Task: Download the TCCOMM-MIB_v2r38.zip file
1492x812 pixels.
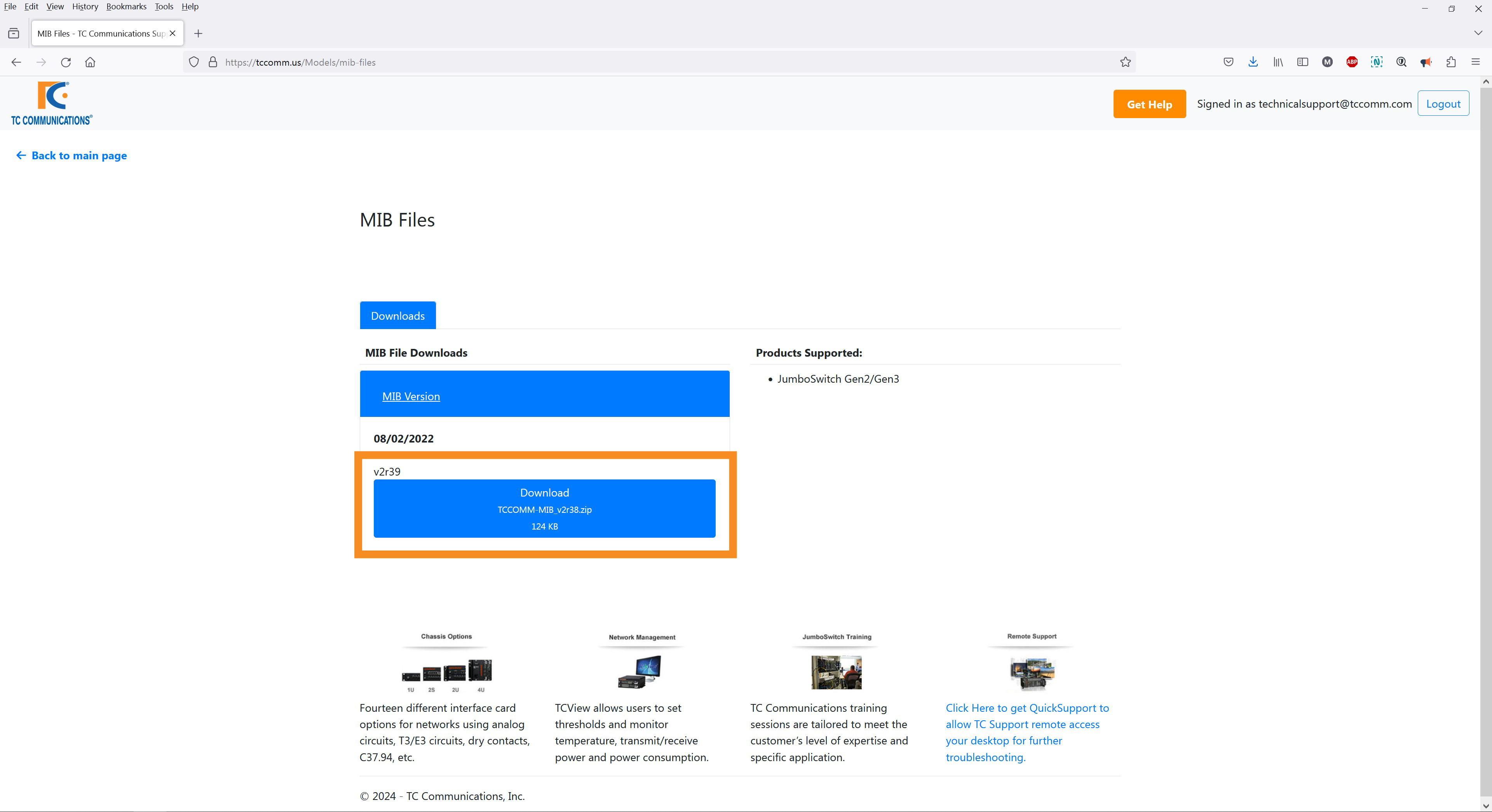Action: pyautogui.click(x=544, y=509)
